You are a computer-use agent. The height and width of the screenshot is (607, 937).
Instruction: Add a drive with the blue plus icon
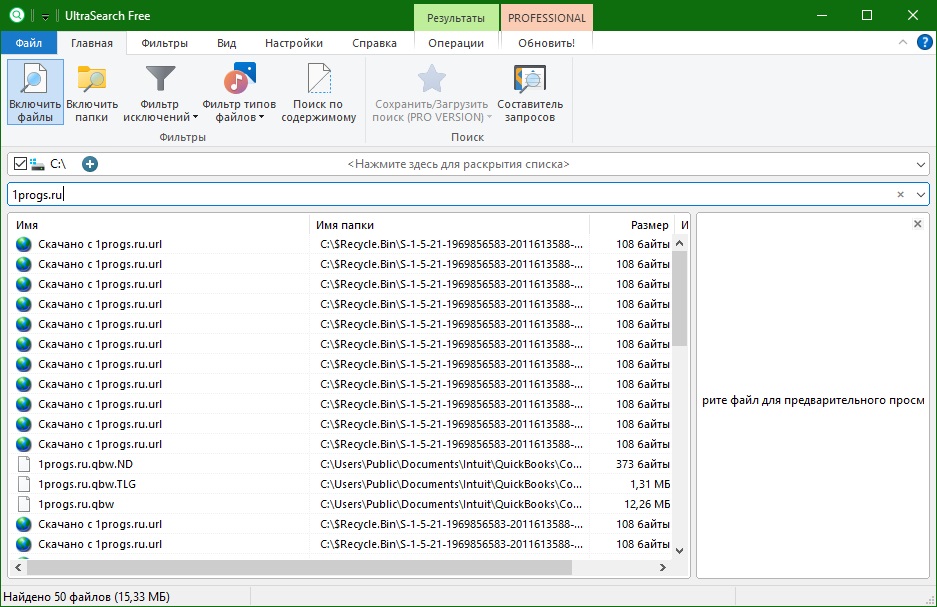click(90, 164)
